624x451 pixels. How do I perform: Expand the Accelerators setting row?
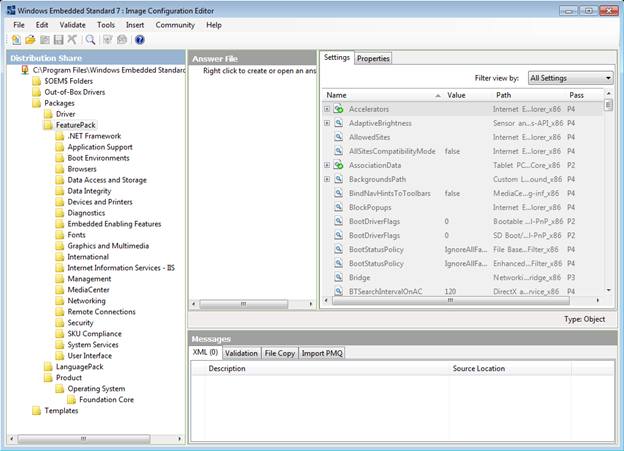[327, 109]
